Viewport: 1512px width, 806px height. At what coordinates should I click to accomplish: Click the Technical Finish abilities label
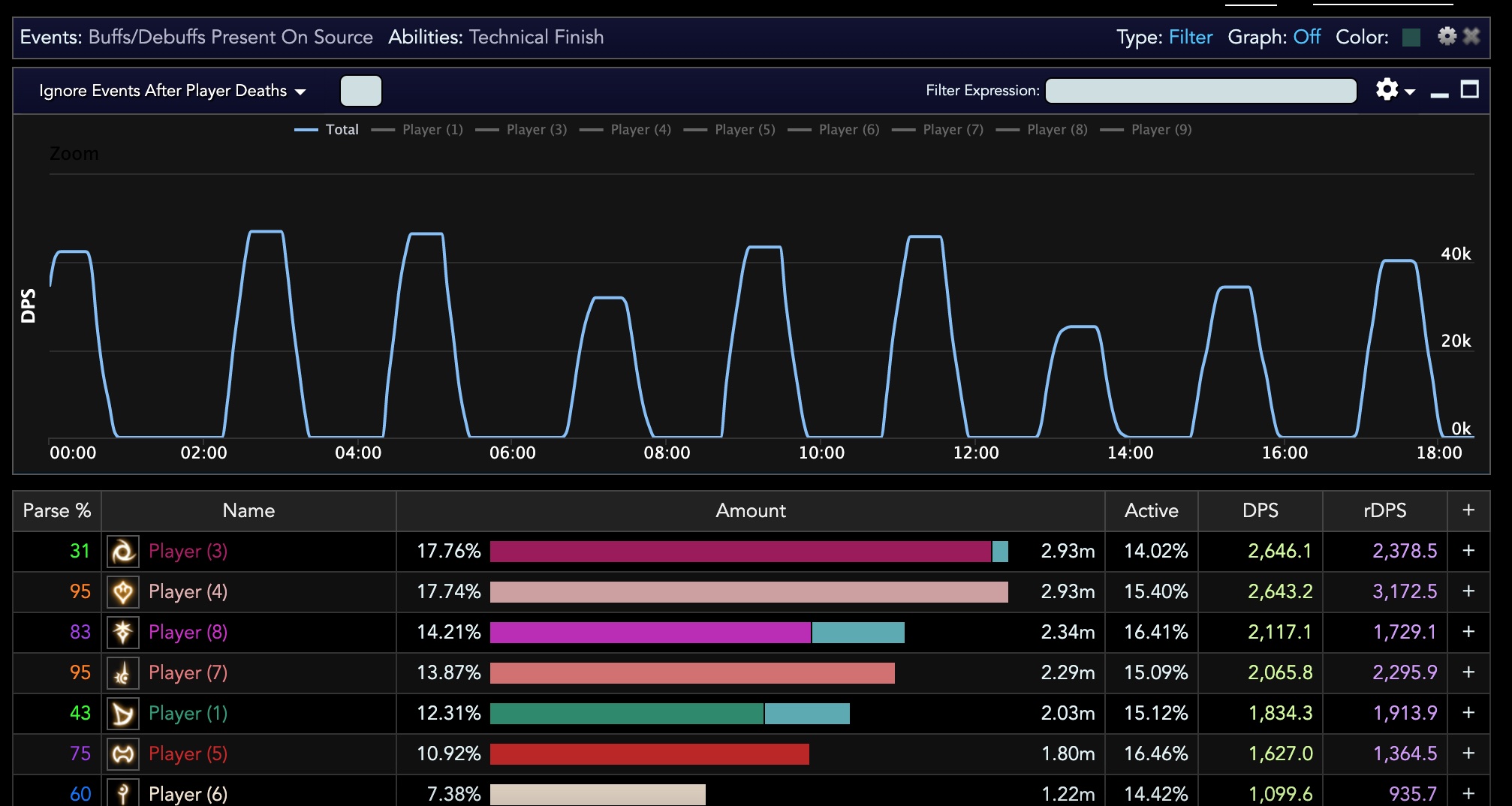[536, 37]
